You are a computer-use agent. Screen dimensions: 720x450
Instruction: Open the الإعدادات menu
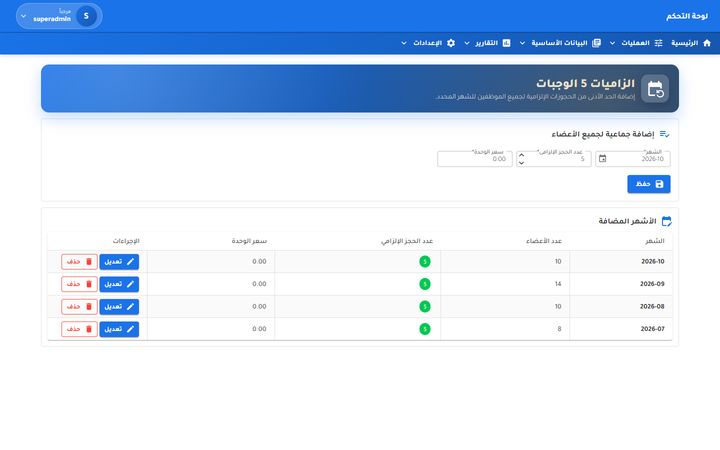coord(428,43)
